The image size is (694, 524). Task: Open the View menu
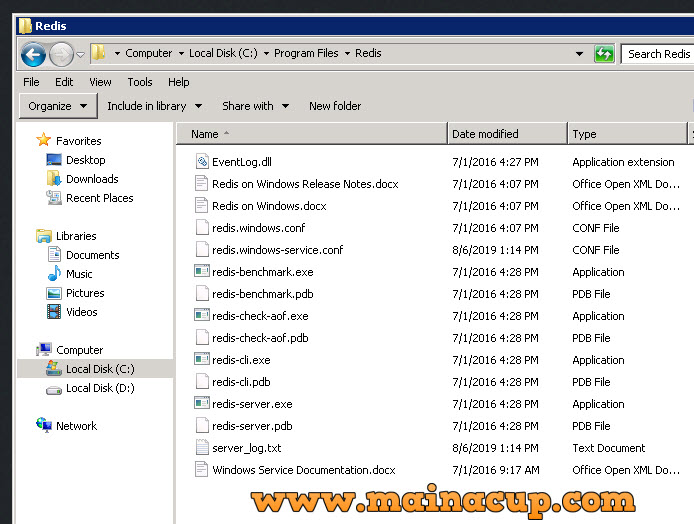pos(100,82)
